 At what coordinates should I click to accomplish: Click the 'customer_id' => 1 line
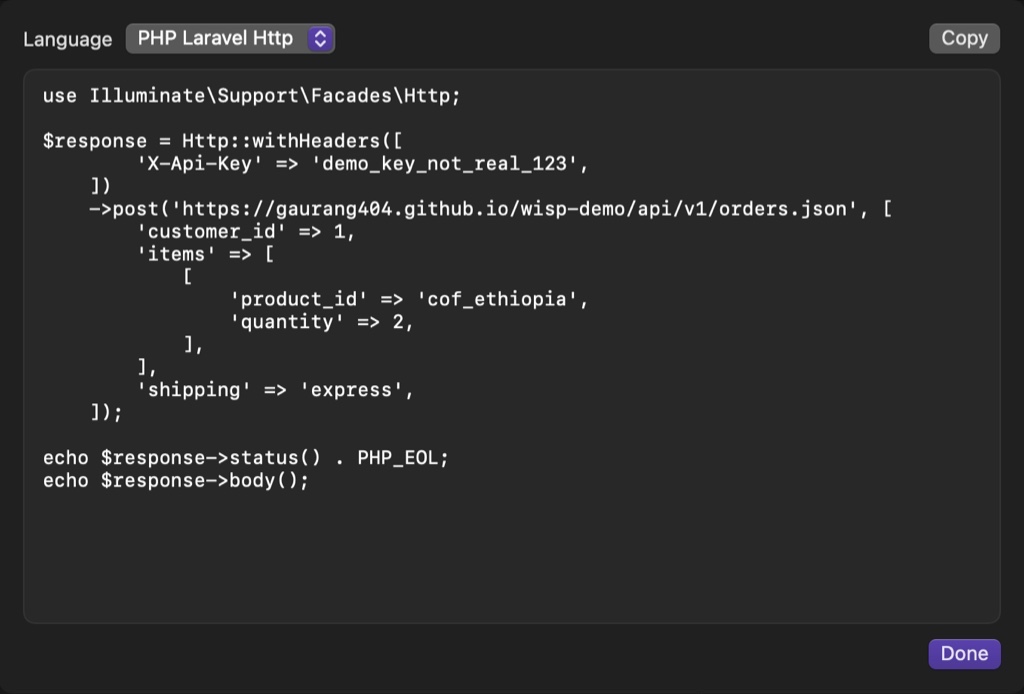click(246, 232)
